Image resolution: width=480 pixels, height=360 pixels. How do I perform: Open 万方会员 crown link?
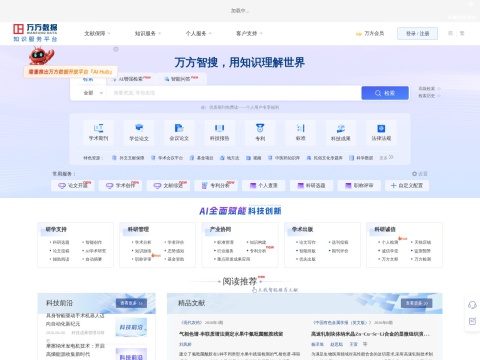click(x=370, y=33)
